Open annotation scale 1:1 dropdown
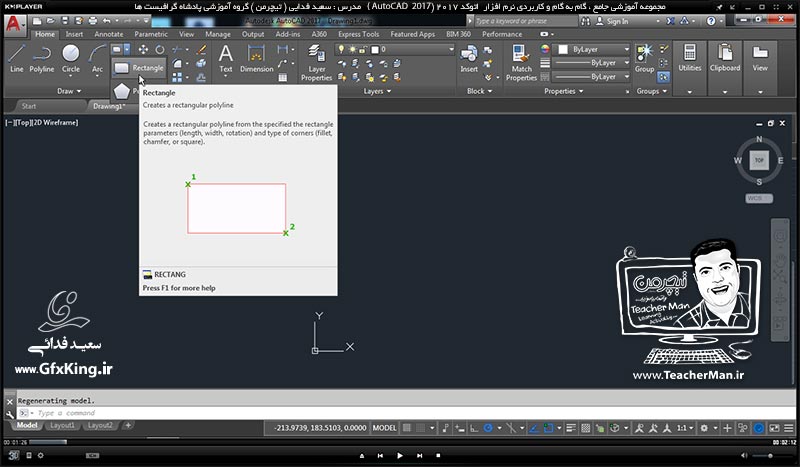The image size is (800, 467). (x=685, y=428)
